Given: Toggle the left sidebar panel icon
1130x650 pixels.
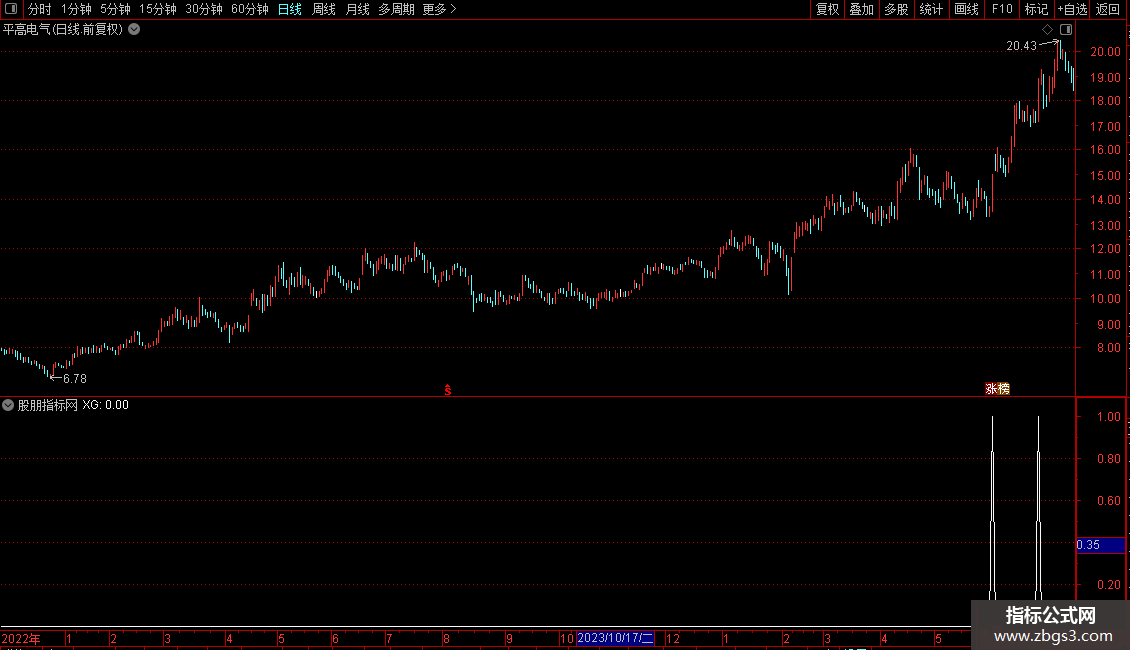Looking at the screenshot, I should point(11,9).
